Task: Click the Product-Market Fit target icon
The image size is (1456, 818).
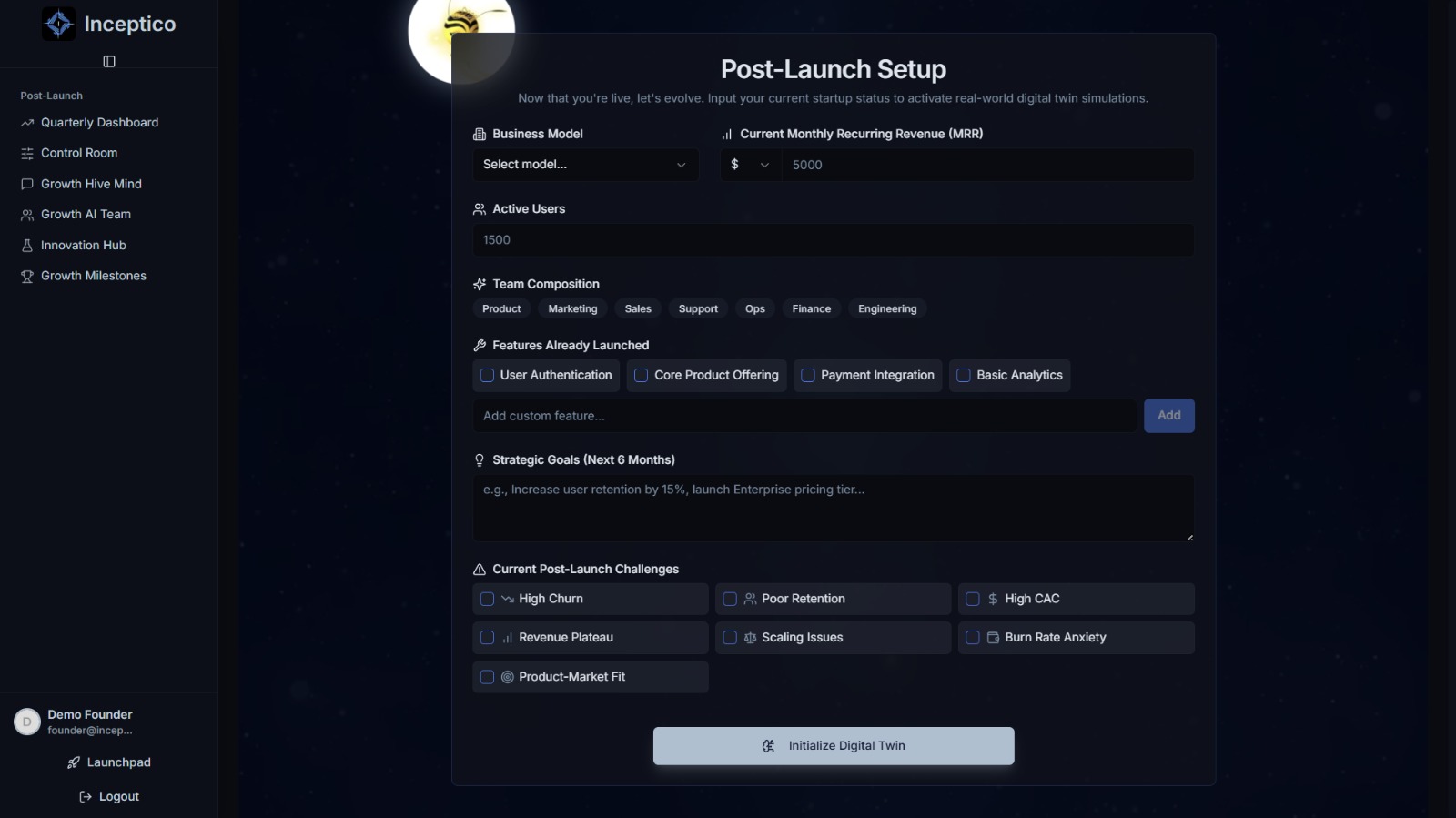Action: (x=508, y=677)
